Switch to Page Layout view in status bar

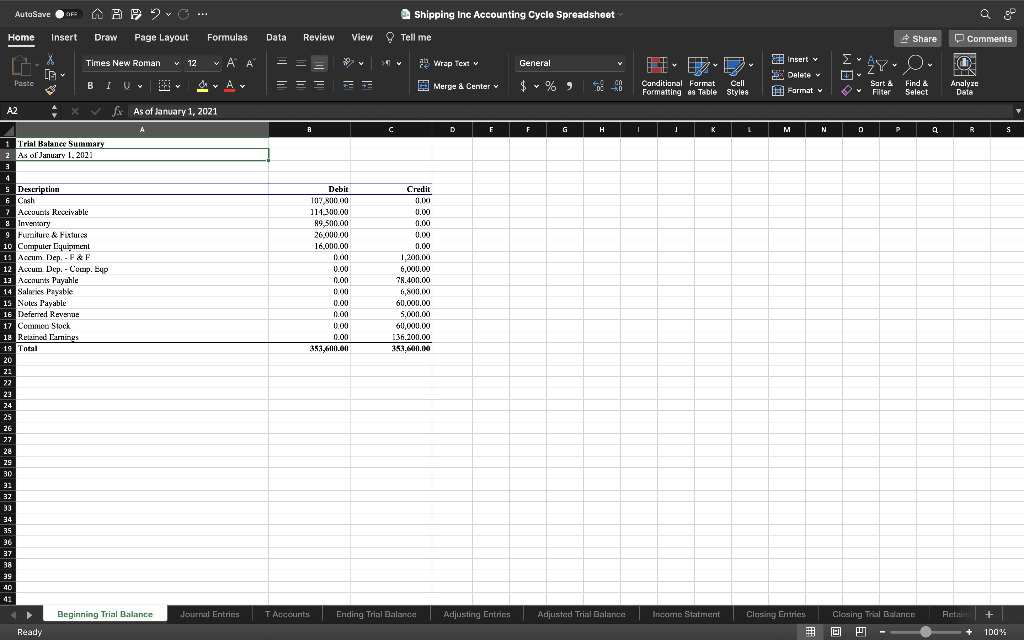[836, 632]
